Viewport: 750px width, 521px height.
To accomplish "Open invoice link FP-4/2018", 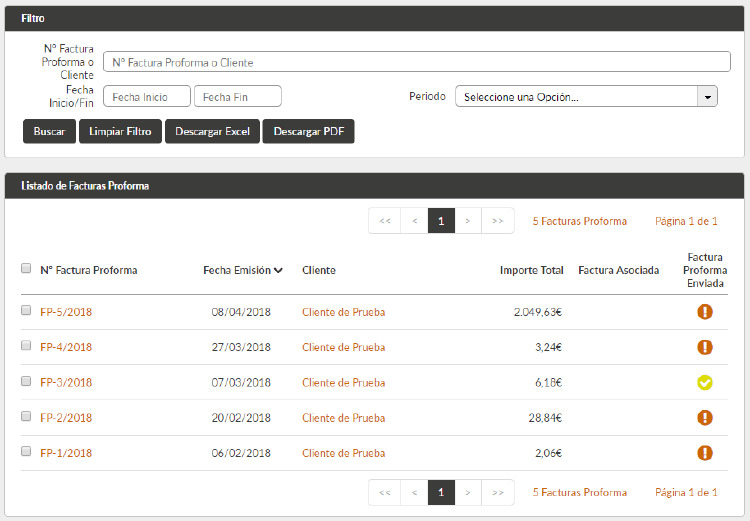I will [x=66, y=347].
